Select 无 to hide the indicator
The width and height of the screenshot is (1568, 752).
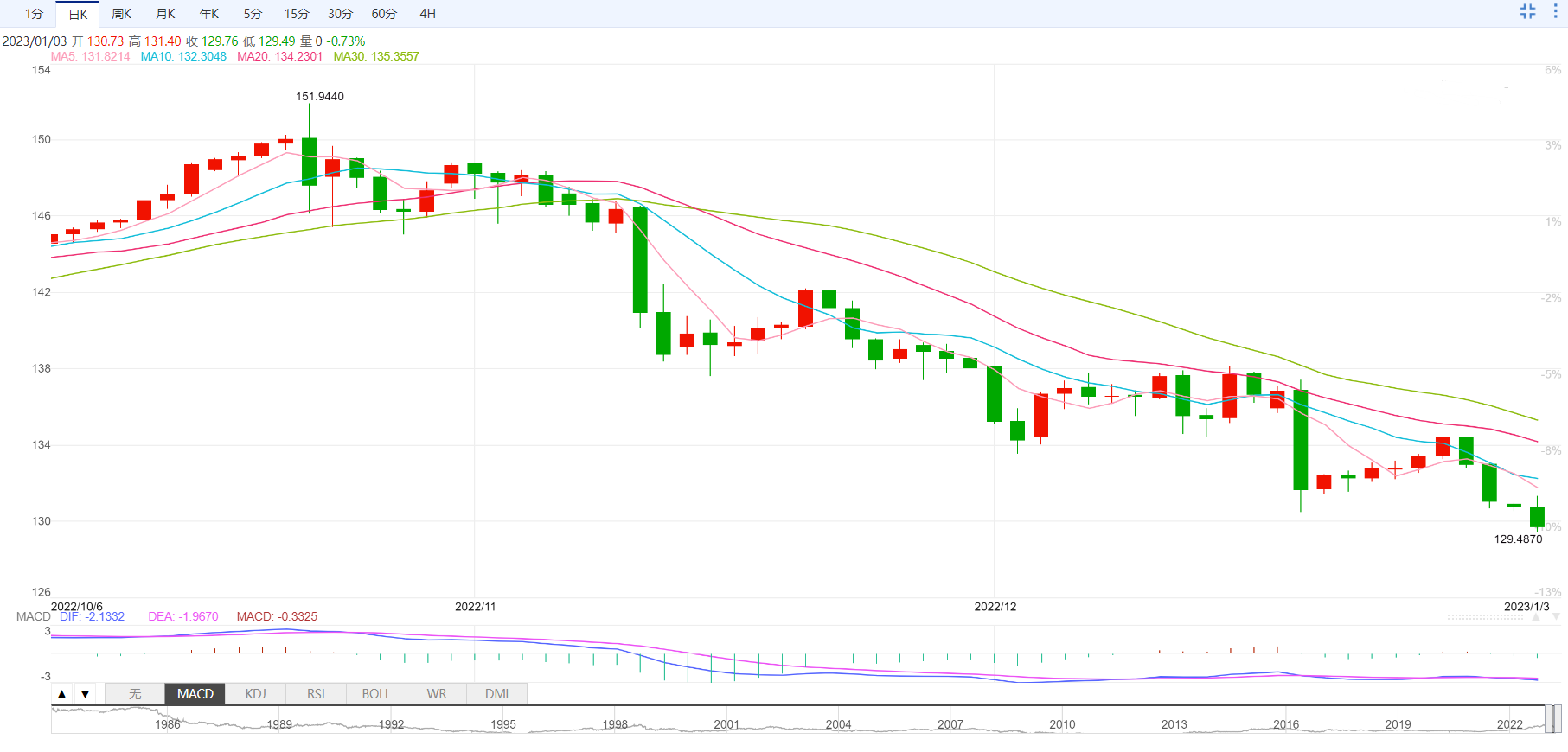[135, 694]
